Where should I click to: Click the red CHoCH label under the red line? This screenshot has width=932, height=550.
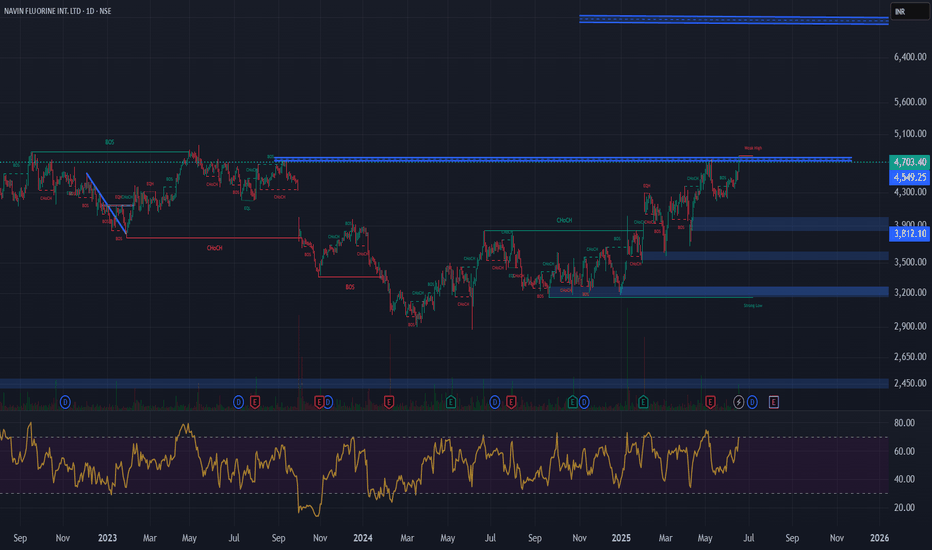pyautogui.click(x=214, y=248)
